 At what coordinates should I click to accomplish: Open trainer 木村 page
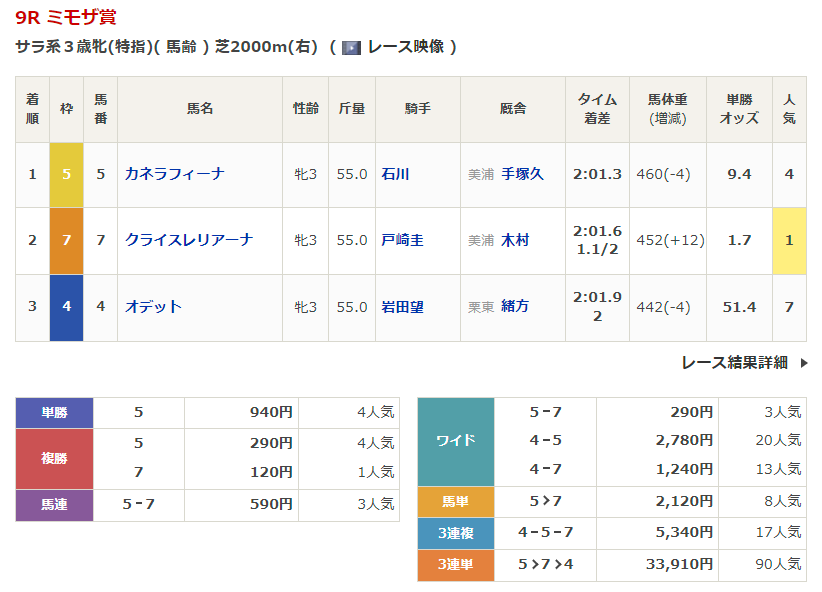pos(515,240)
